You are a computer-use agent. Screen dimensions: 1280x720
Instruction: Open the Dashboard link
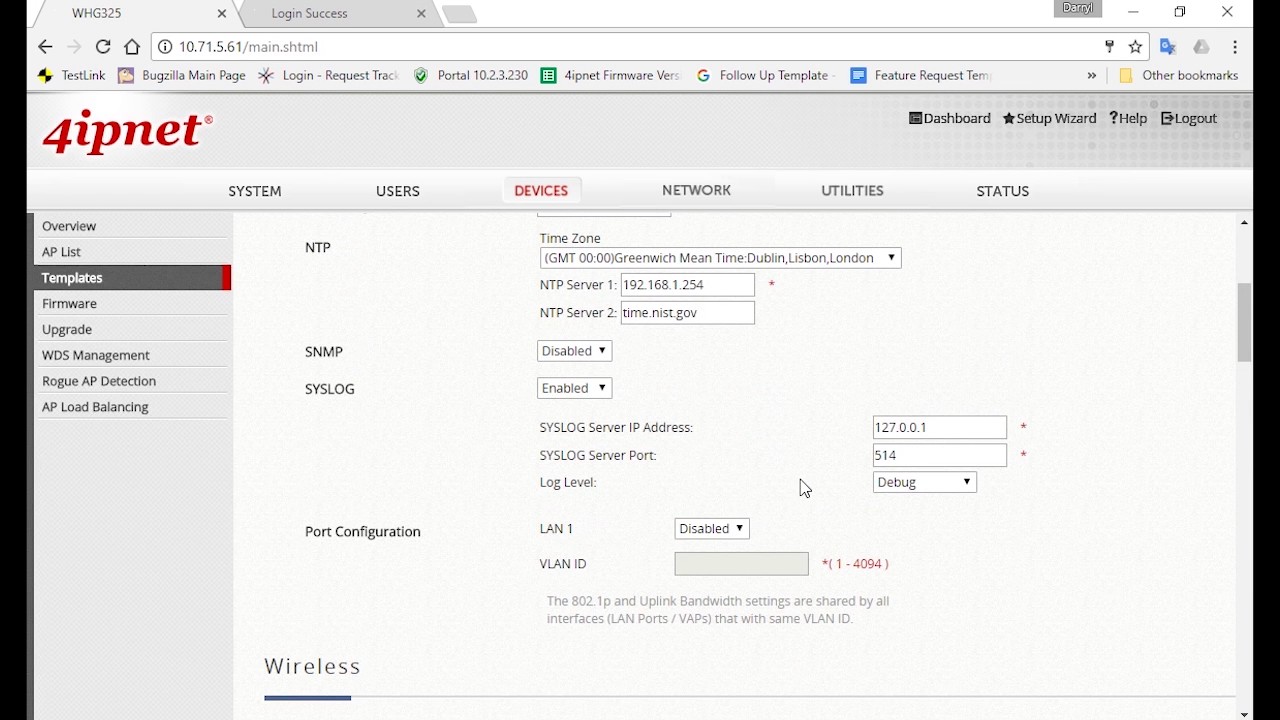coord(949,118)
